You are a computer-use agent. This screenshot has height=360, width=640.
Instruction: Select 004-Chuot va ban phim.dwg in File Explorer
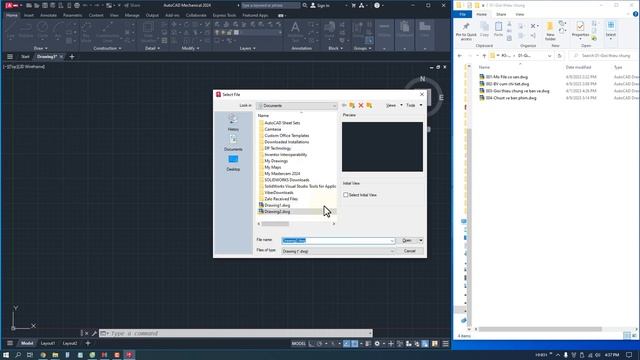tap(507, 98)
